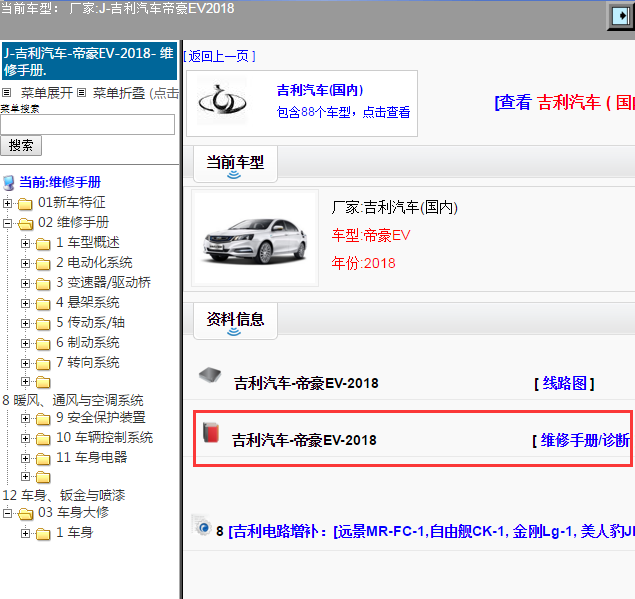Click the Emgrand EV car photo
This screenshot has width=635, height=599.
pos(255,239)
